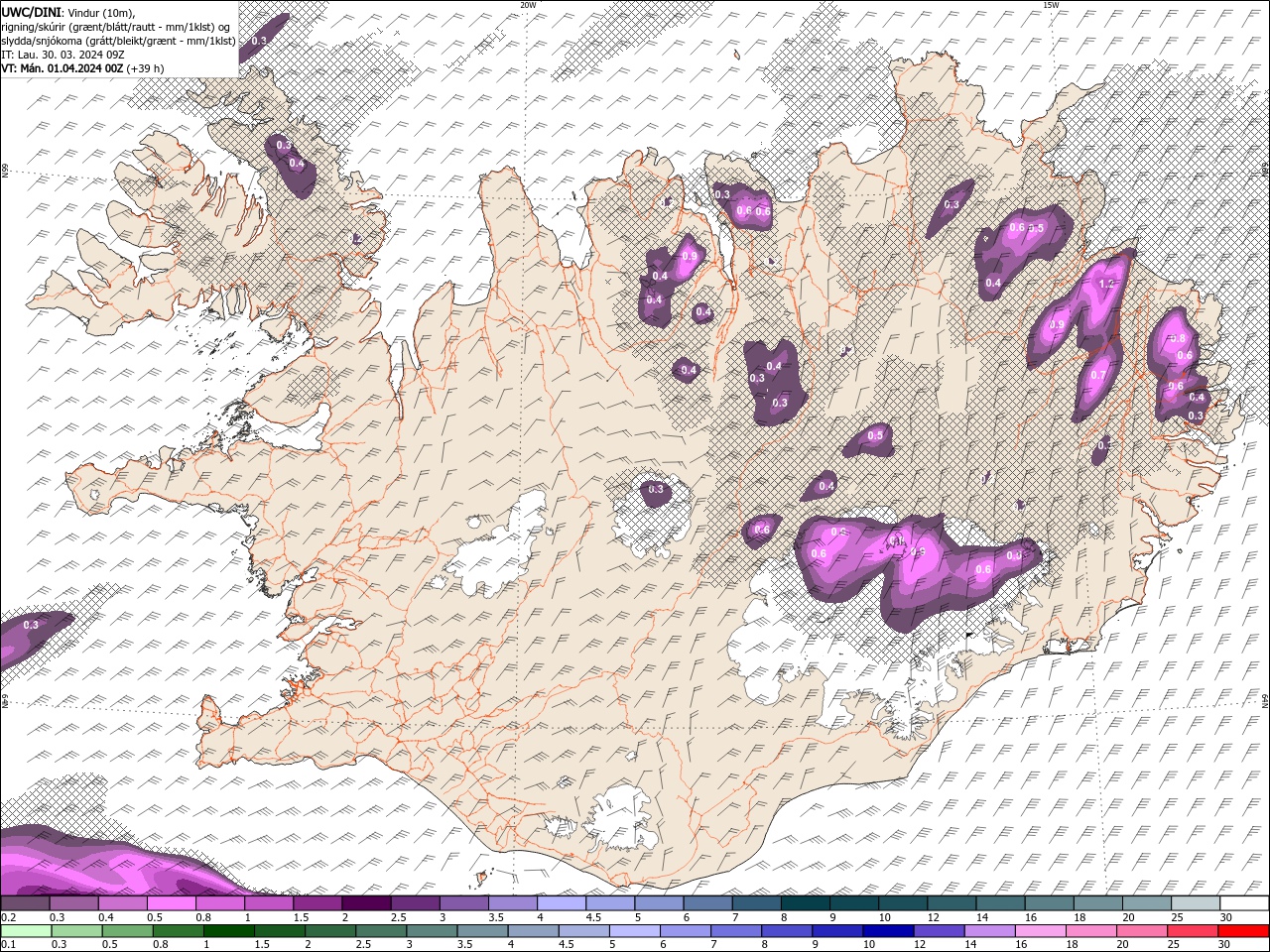The width and height of the screenshot is (1270, 952).
Task: Pick the darkest purple 2–2.5 snow-scale swatch
Action: click(x=366, y=903)
